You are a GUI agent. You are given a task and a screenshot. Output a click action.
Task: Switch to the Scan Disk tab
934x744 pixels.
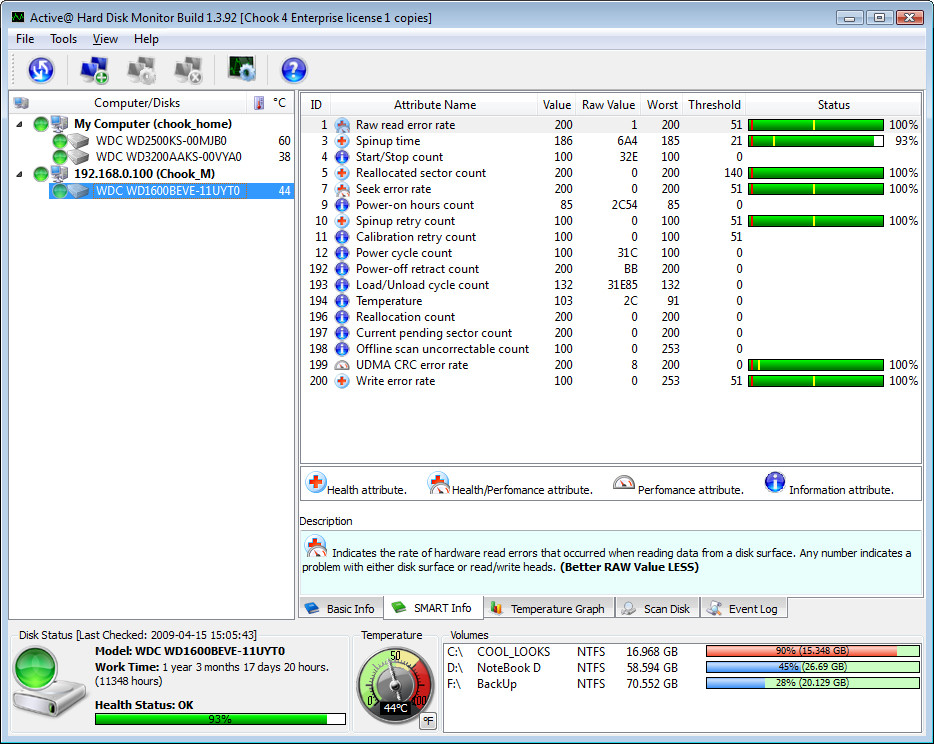click(x=656, y=609)
